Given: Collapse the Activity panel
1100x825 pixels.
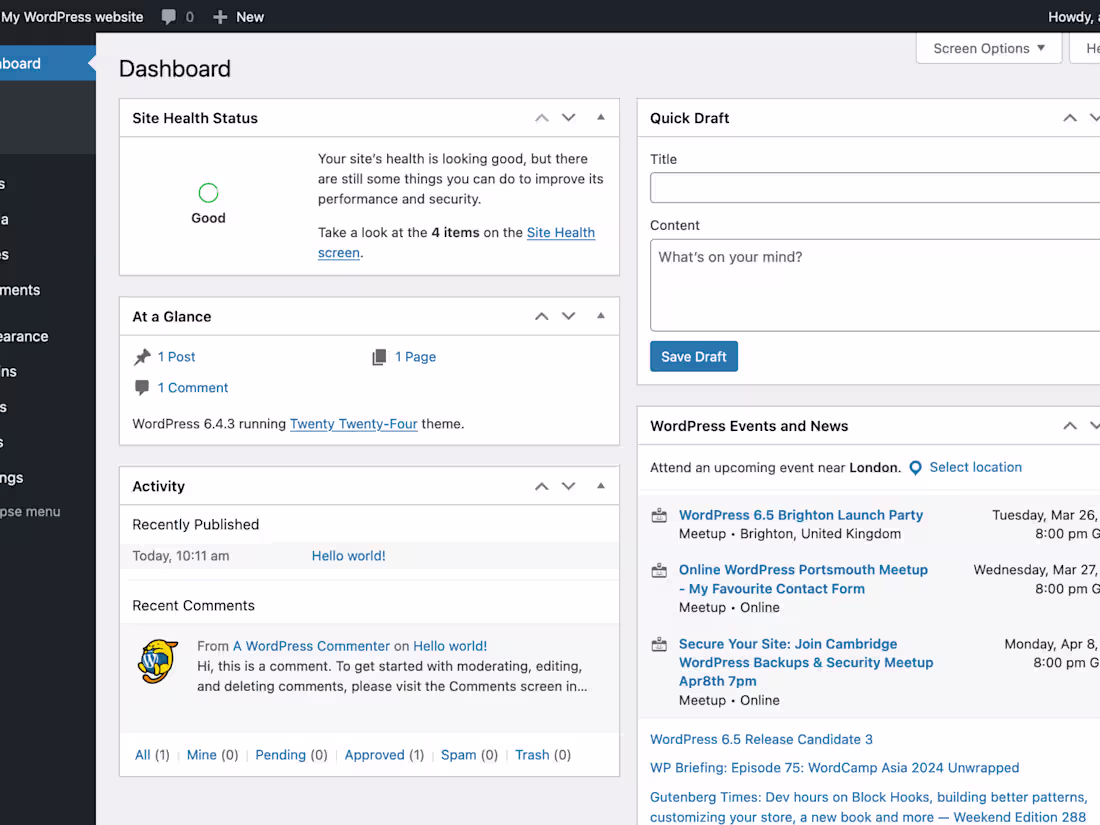Looking at the screenshot, I should [601, 485].
